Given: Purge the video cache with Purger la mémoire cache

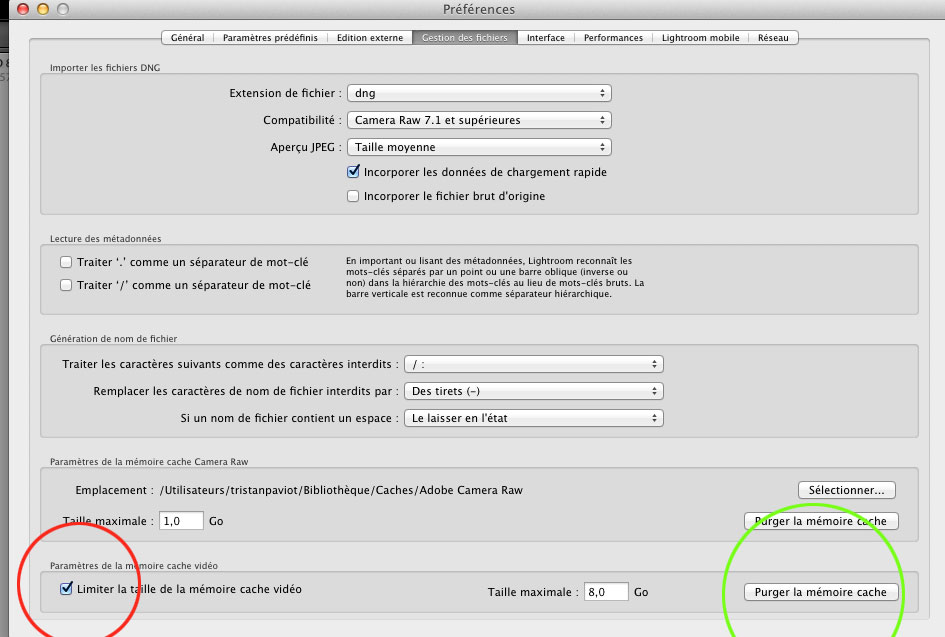Looking at the screenshot, I should [x=821, y=592].
